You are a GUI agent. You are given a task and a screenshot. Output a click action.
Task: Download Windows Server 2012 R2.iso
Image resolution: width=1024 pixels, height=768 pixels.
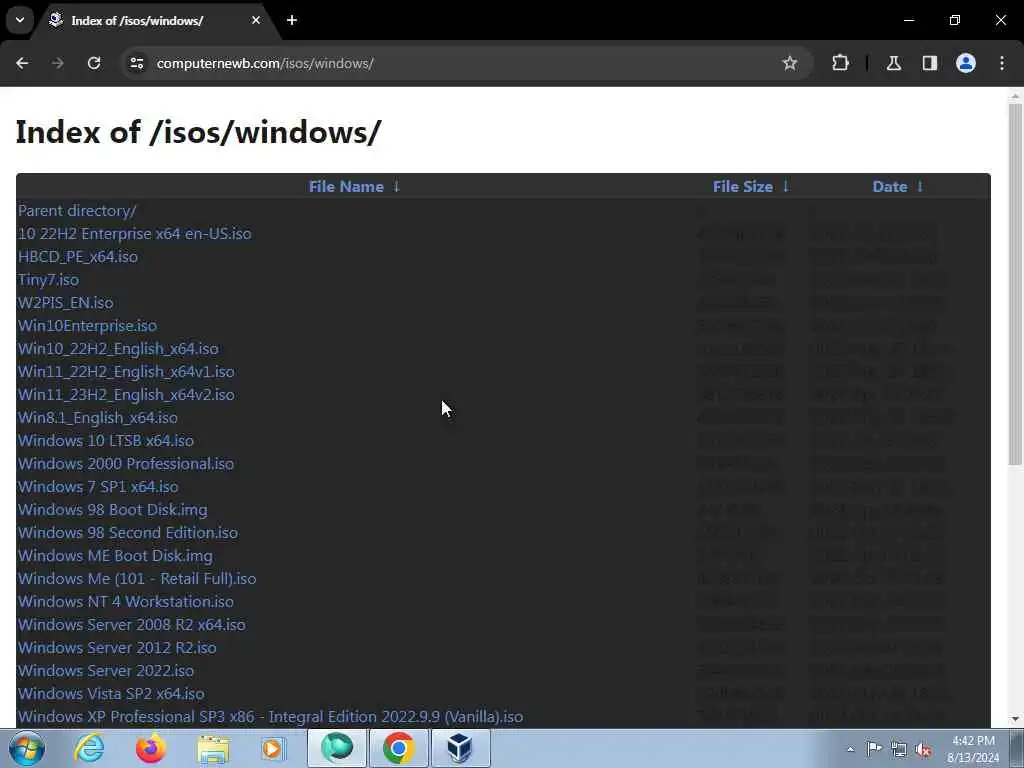tap(117, 648)
